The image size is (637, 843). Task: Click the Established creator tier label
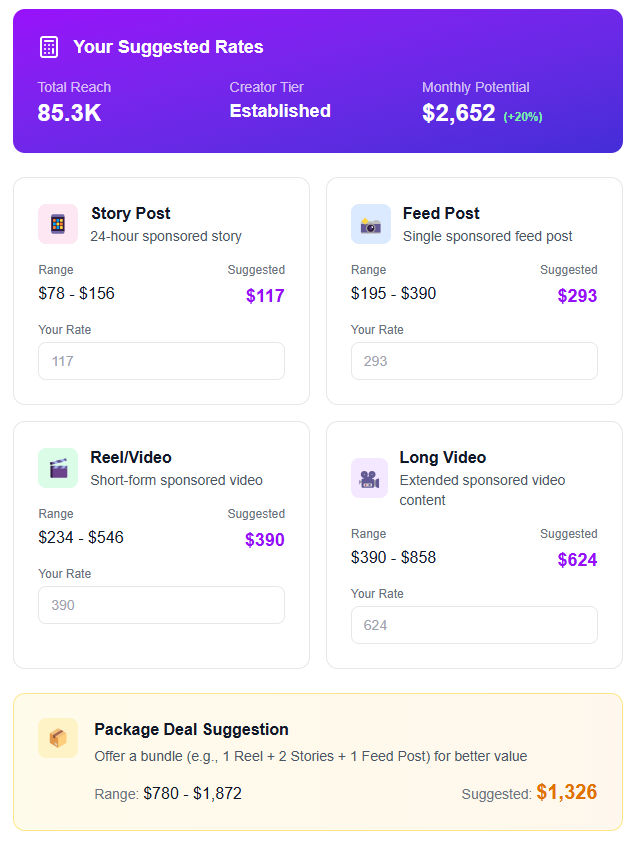280,111
